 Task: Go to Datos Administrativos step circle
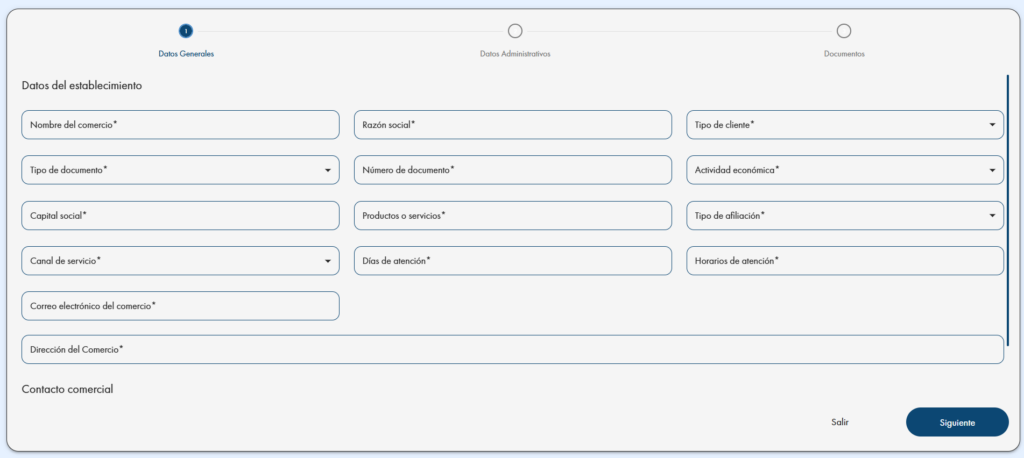point(515,31)
